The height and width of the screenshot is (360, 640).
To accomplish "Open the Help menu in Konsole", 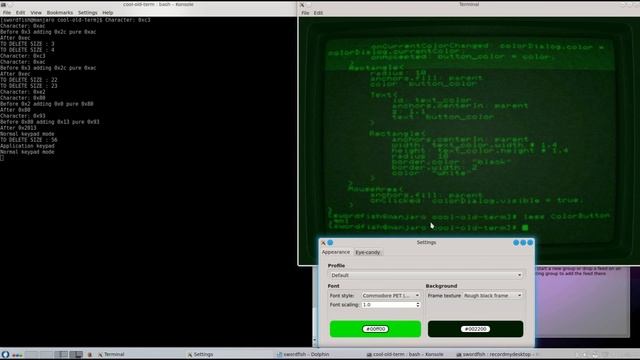I will tap(108, 13).
